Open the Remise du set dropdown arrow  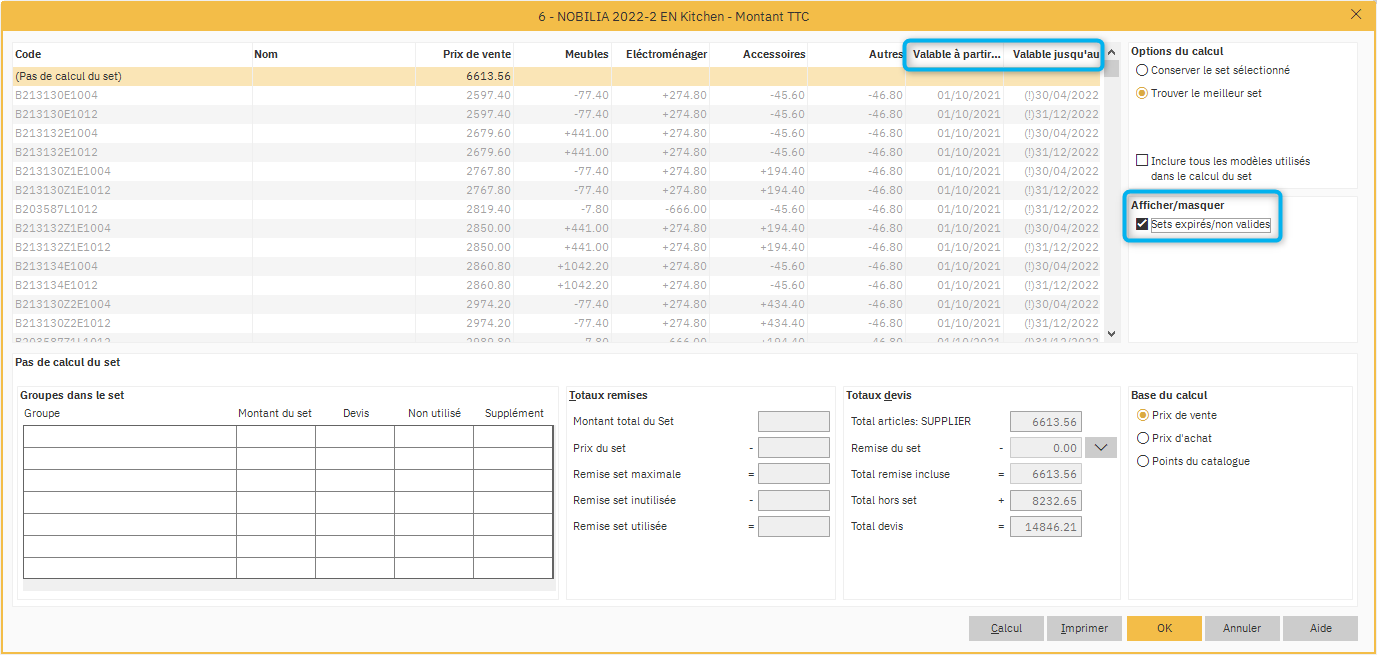pos(1103,448)
